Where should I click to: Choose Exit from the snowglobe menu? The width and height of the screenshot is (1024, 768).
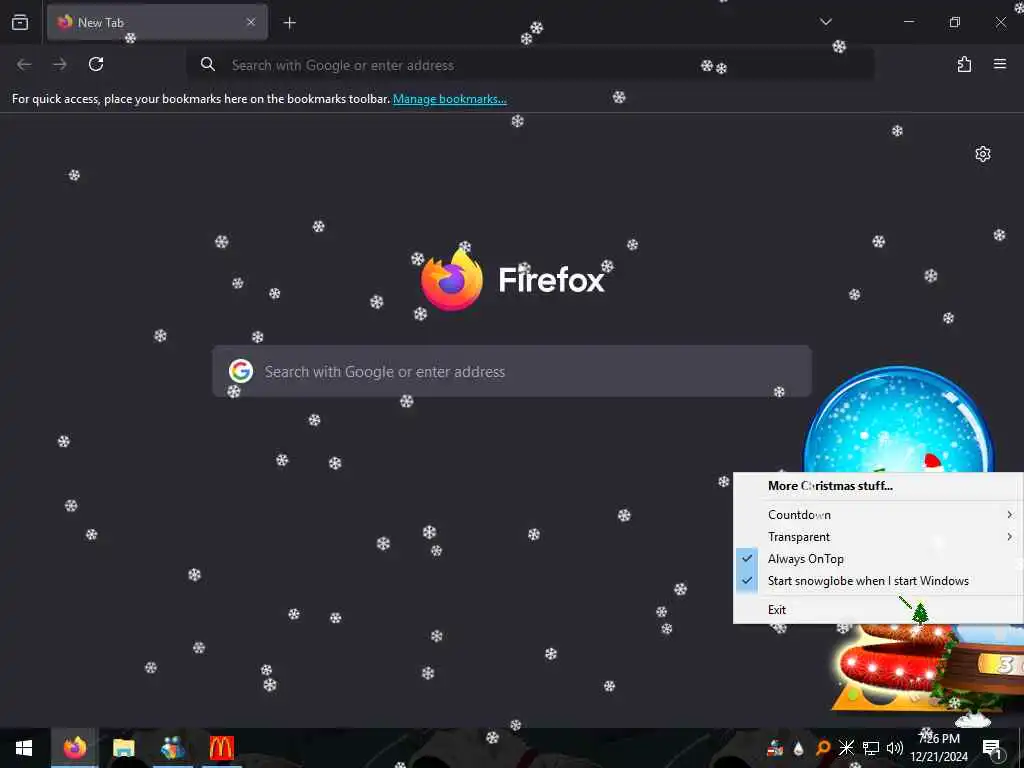coord(878,610)
